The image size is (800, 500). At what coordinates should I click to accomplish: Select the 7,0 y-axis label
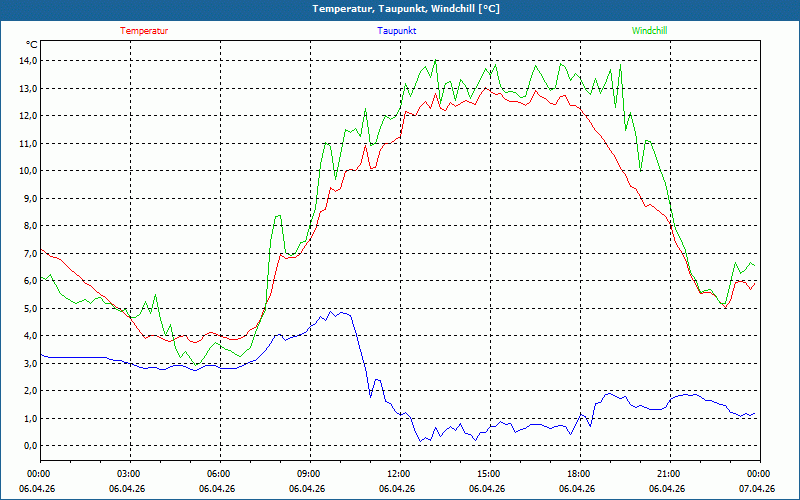pyautogui.click(x=29, y=254)
